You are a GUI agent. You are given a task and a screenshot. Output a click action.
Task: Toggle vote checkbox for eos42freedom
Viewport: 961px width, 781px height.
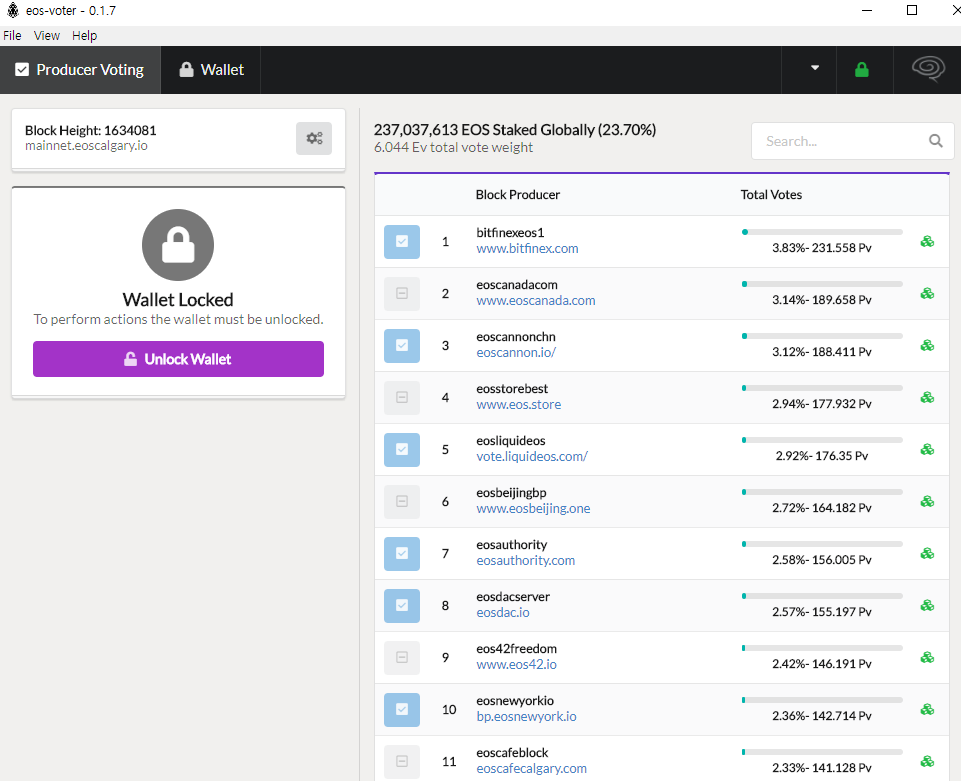click(402, 658)
